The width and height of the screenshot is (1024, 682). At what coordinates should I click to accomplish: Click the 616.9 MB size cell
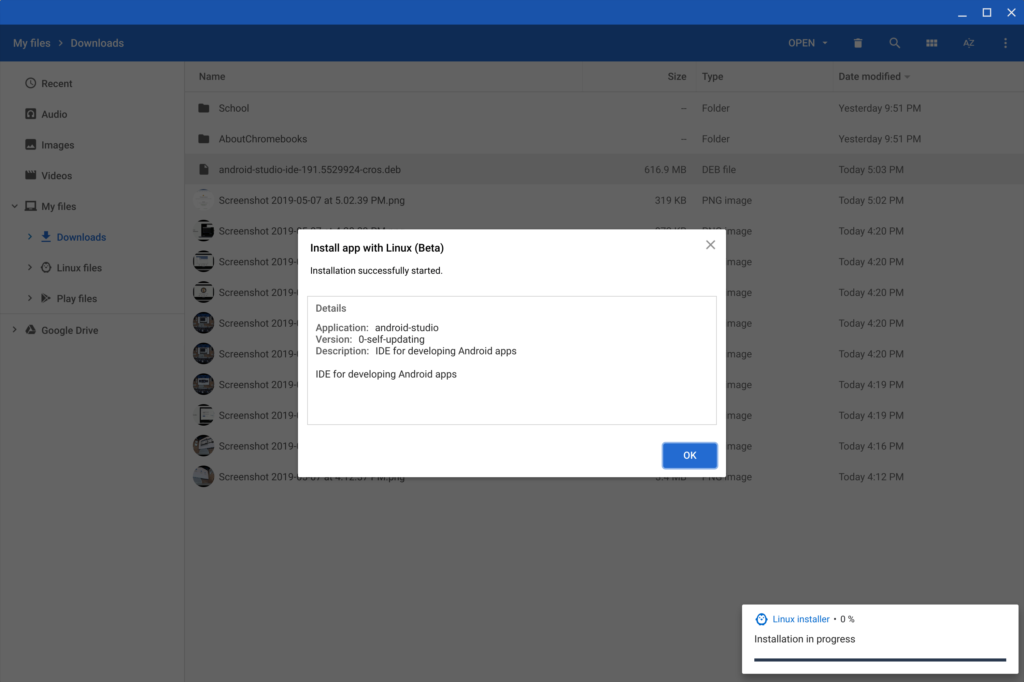tap(665, 170)
